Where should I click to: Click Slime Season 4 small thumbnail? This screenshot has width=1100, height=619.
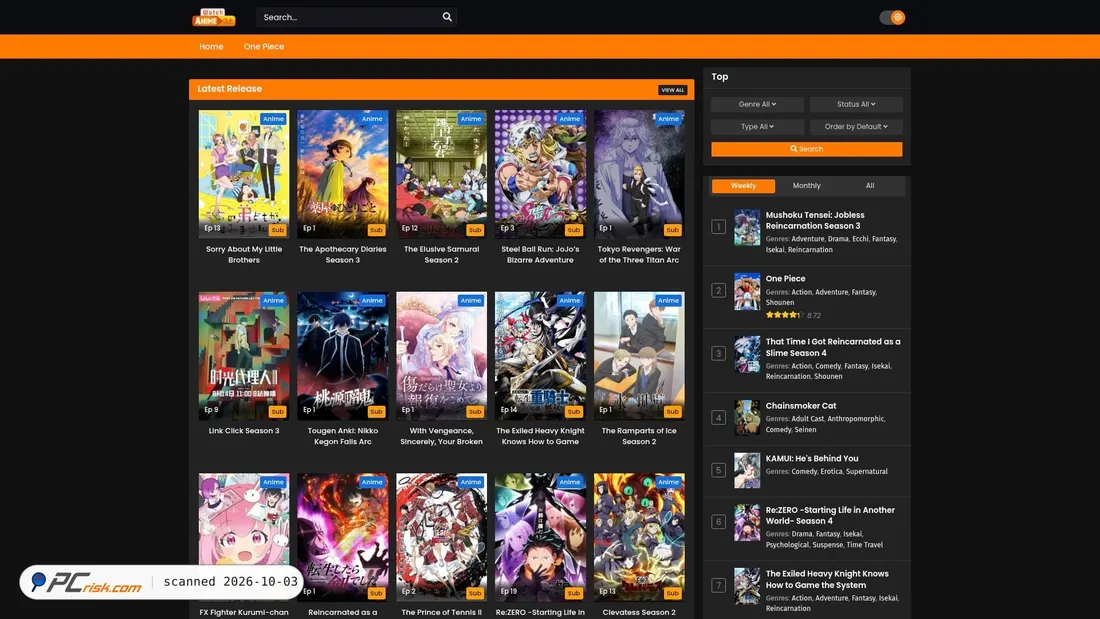pyautogui.click(x=747, y=354)
